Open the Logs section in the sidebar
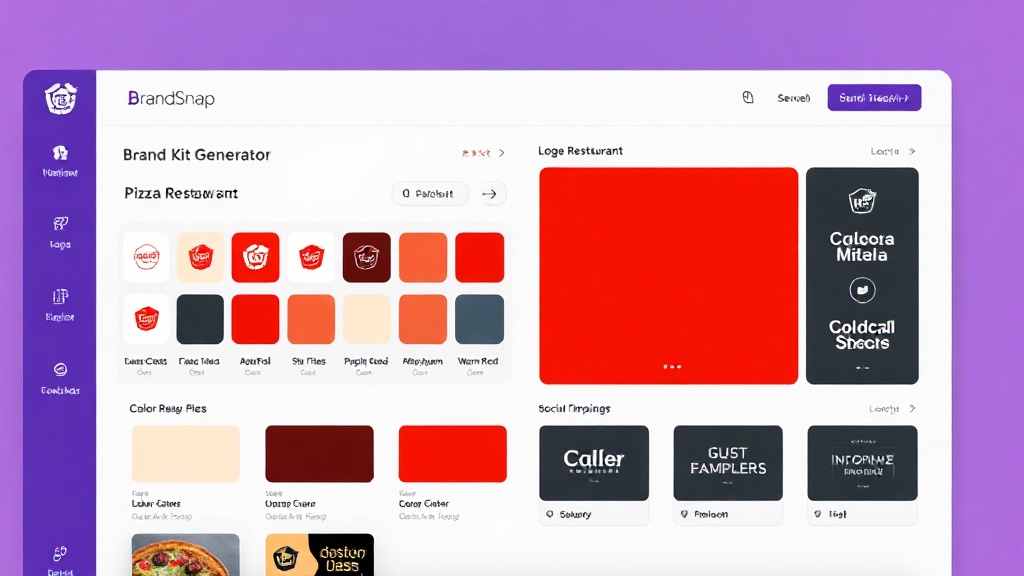The height and width of the screenshot is (576, 1024). [60, 232]
